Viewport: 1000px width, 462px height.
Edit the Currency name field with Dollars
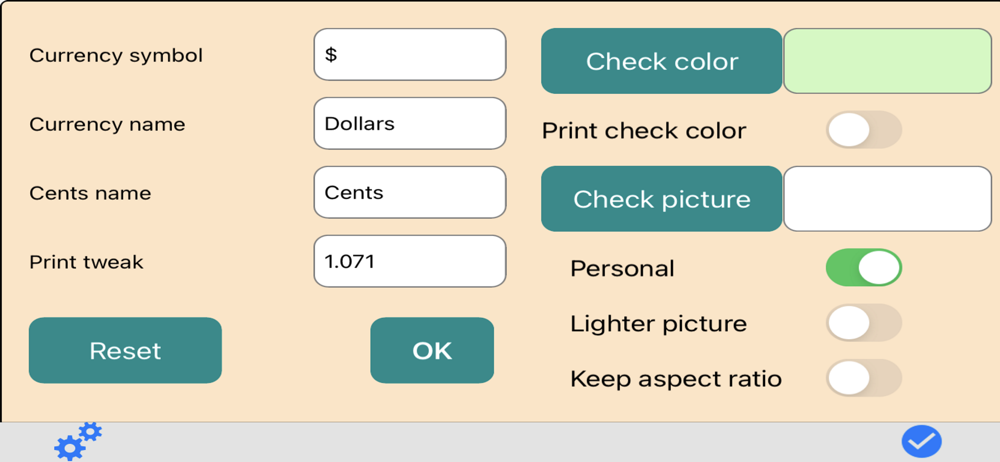point(410,123)
